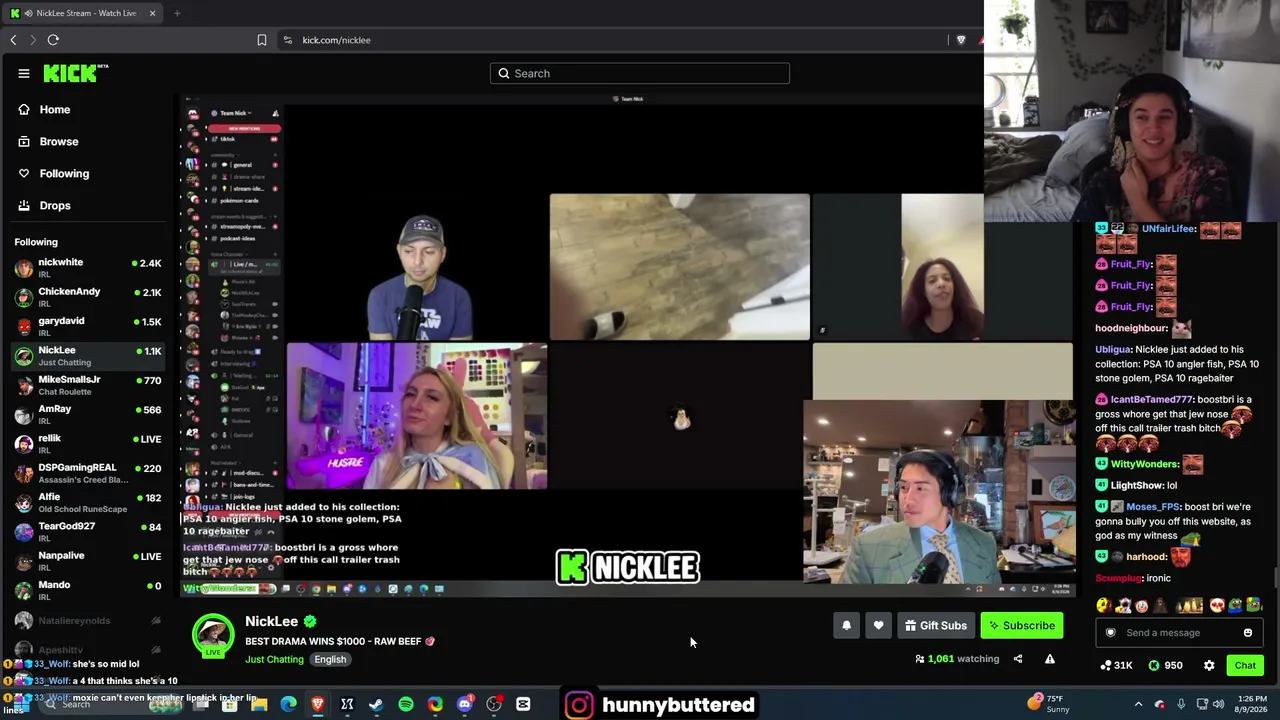
Task: Open rellik channel from following list
Action: [x=88, y=444]
